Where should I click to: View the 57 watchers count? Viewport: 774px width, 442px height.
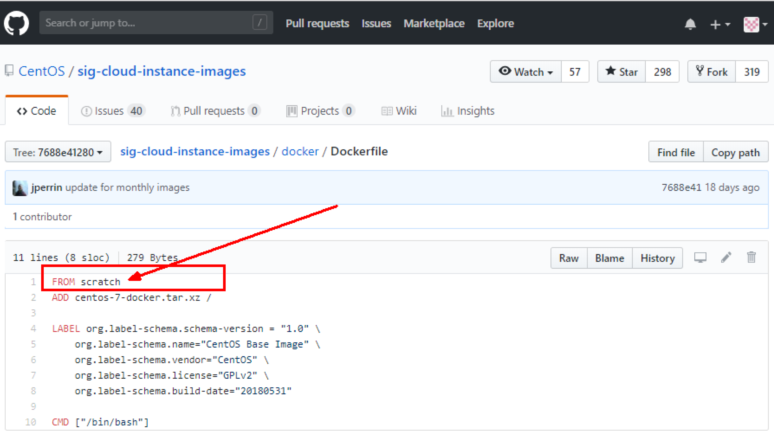click(575, 72)
